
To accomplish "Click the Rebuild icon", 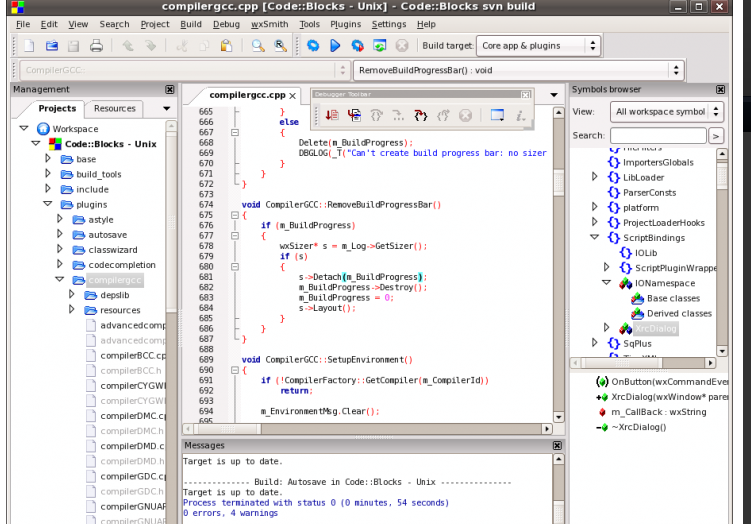I will click(379, 46).
